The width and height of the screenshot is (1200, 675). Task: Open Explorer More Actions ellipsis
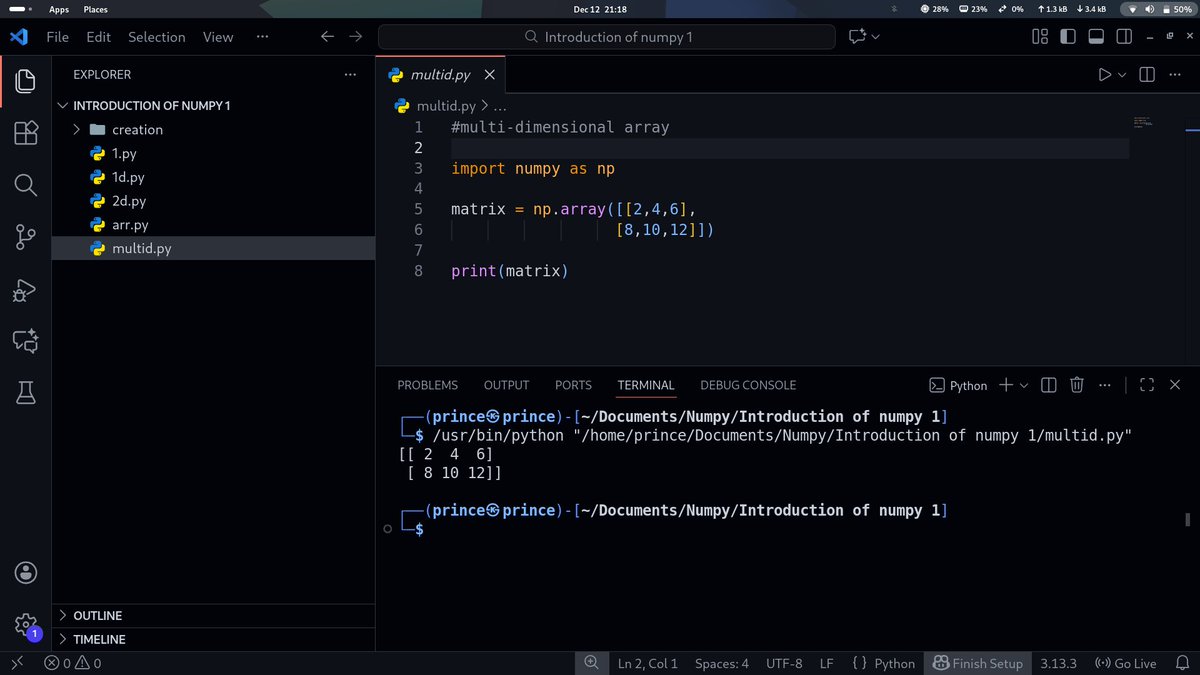(350, 75)
